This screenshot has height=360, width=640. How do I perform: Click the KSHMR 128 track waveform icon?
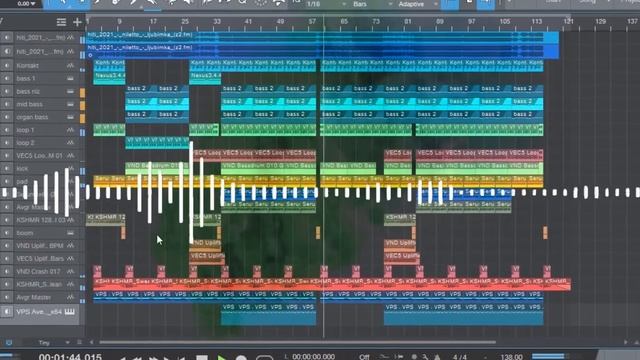[71, 220]
